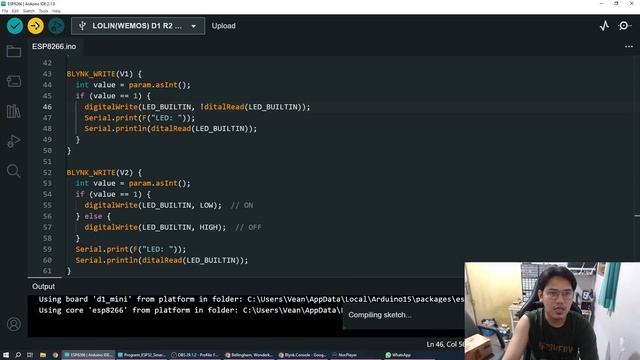Image resolution: width=640 pixels, height=360 pixels.
Task: Open Task View in the taskbar
Action: [30, 355]
